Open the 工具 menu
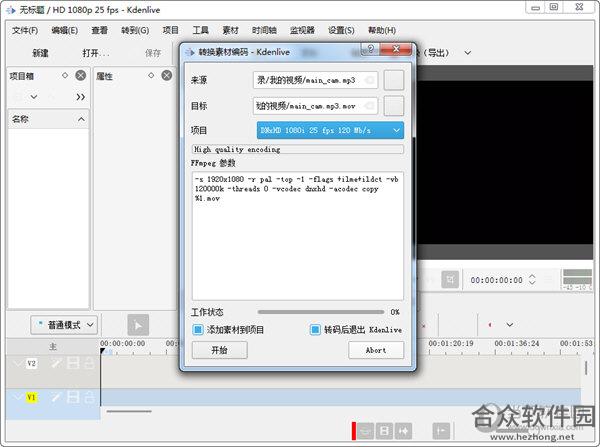This screenshot has height=447, width=600. (200, 30)
